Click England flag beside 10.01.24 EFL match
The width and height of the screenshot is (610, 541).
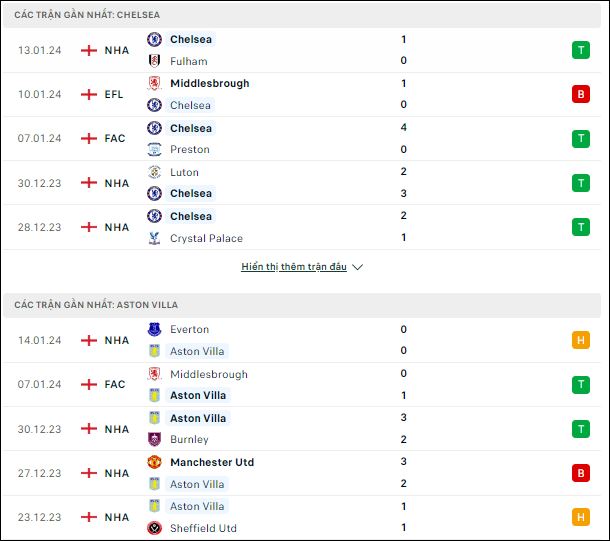click(89, 94)
